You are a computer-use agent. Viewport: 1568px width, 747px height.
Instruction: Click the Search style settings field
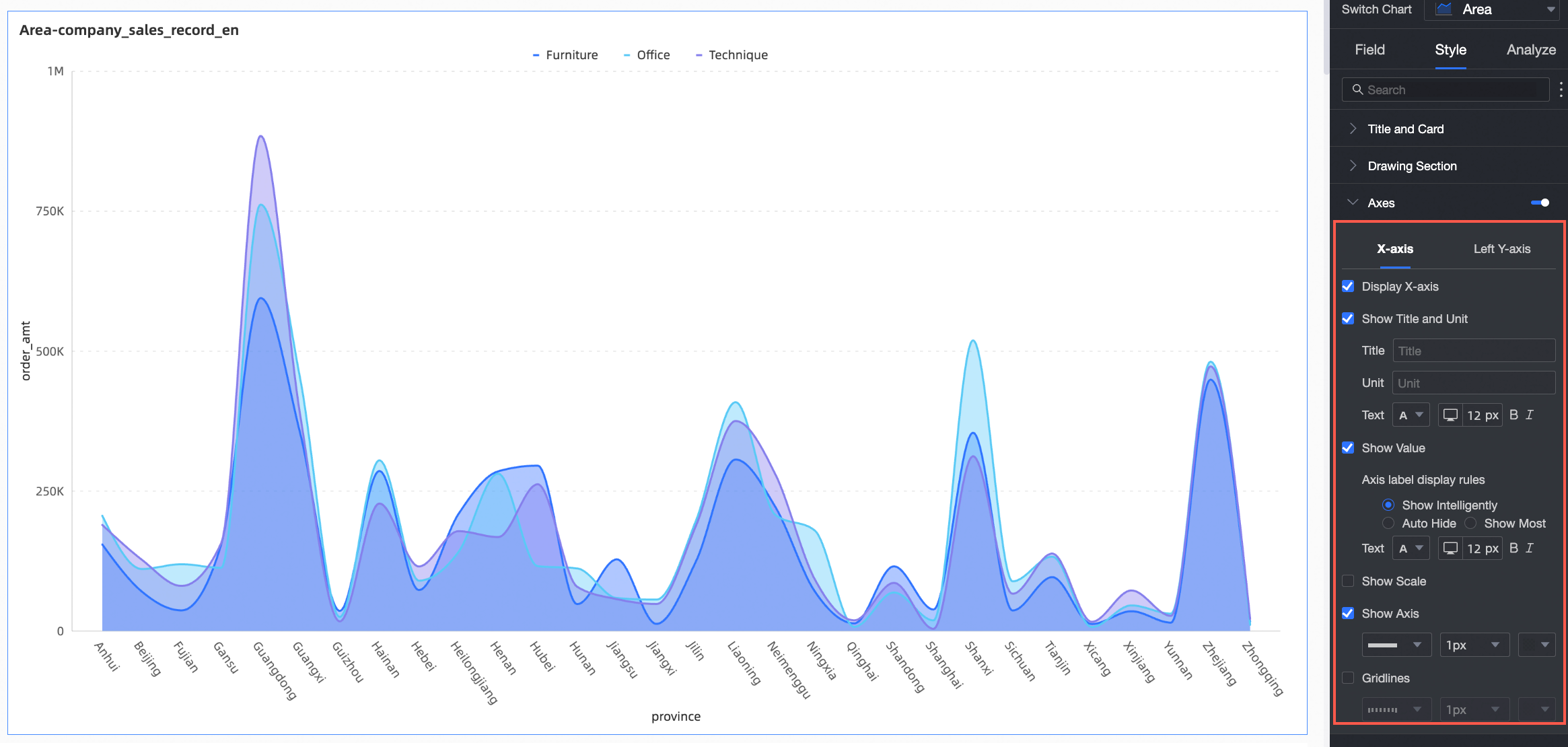(1446, 90)
